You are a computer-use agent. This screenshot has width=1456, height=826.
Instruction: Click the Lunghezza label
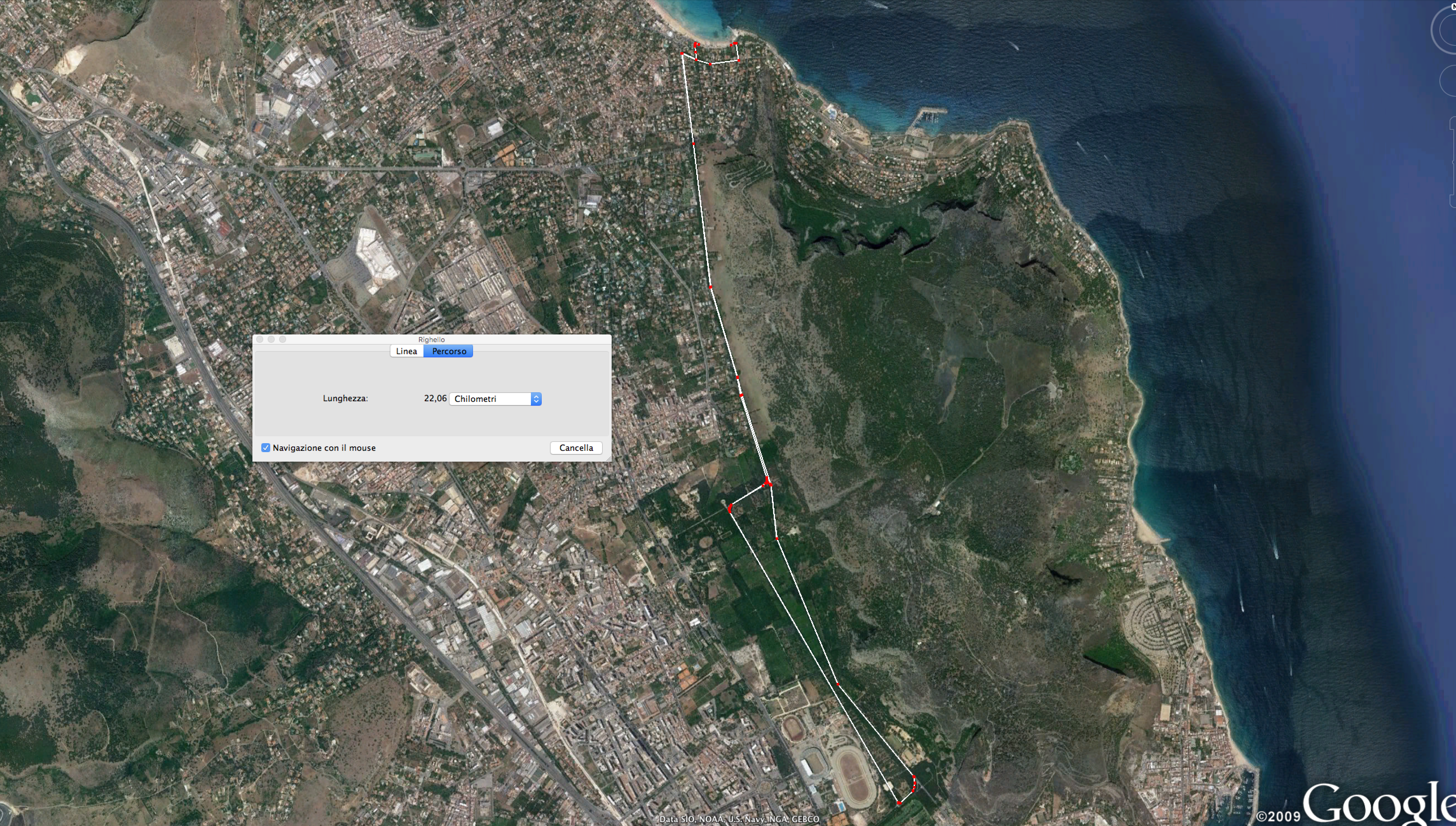(346, 398)
